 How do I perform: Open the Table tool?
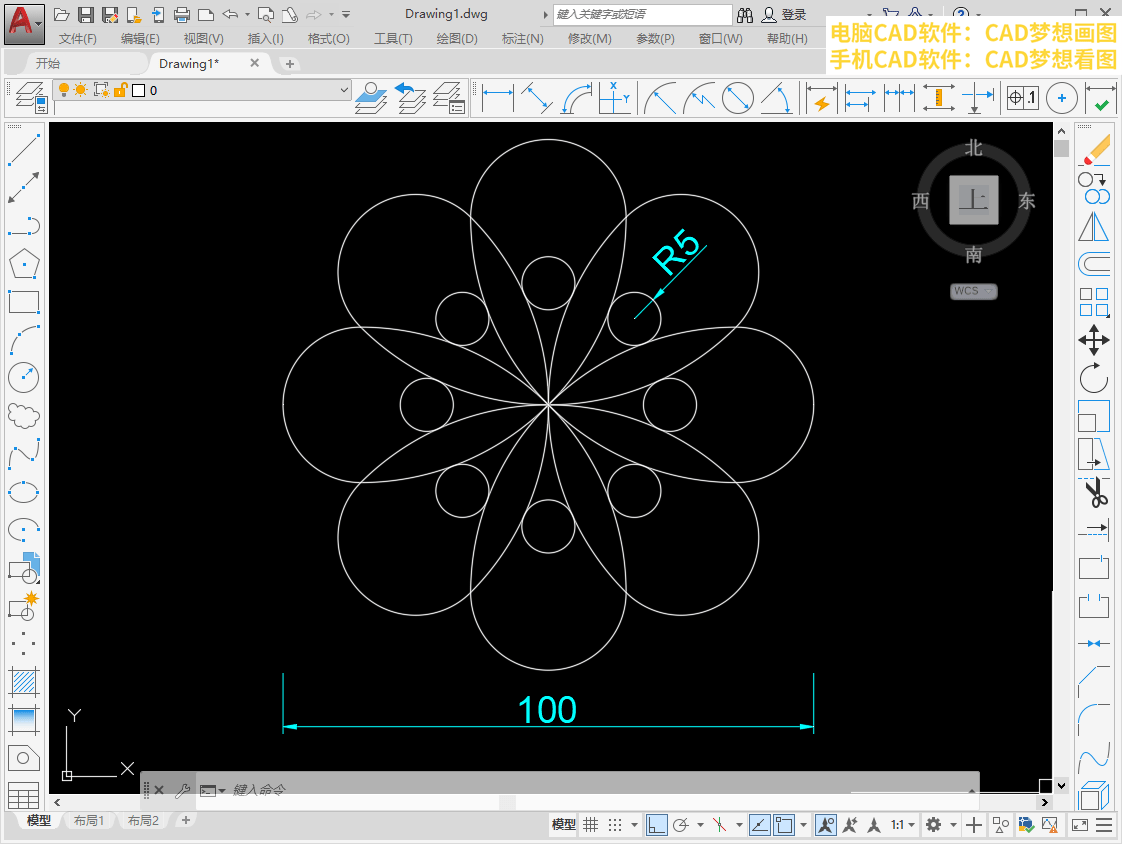(x=24, y=795)
